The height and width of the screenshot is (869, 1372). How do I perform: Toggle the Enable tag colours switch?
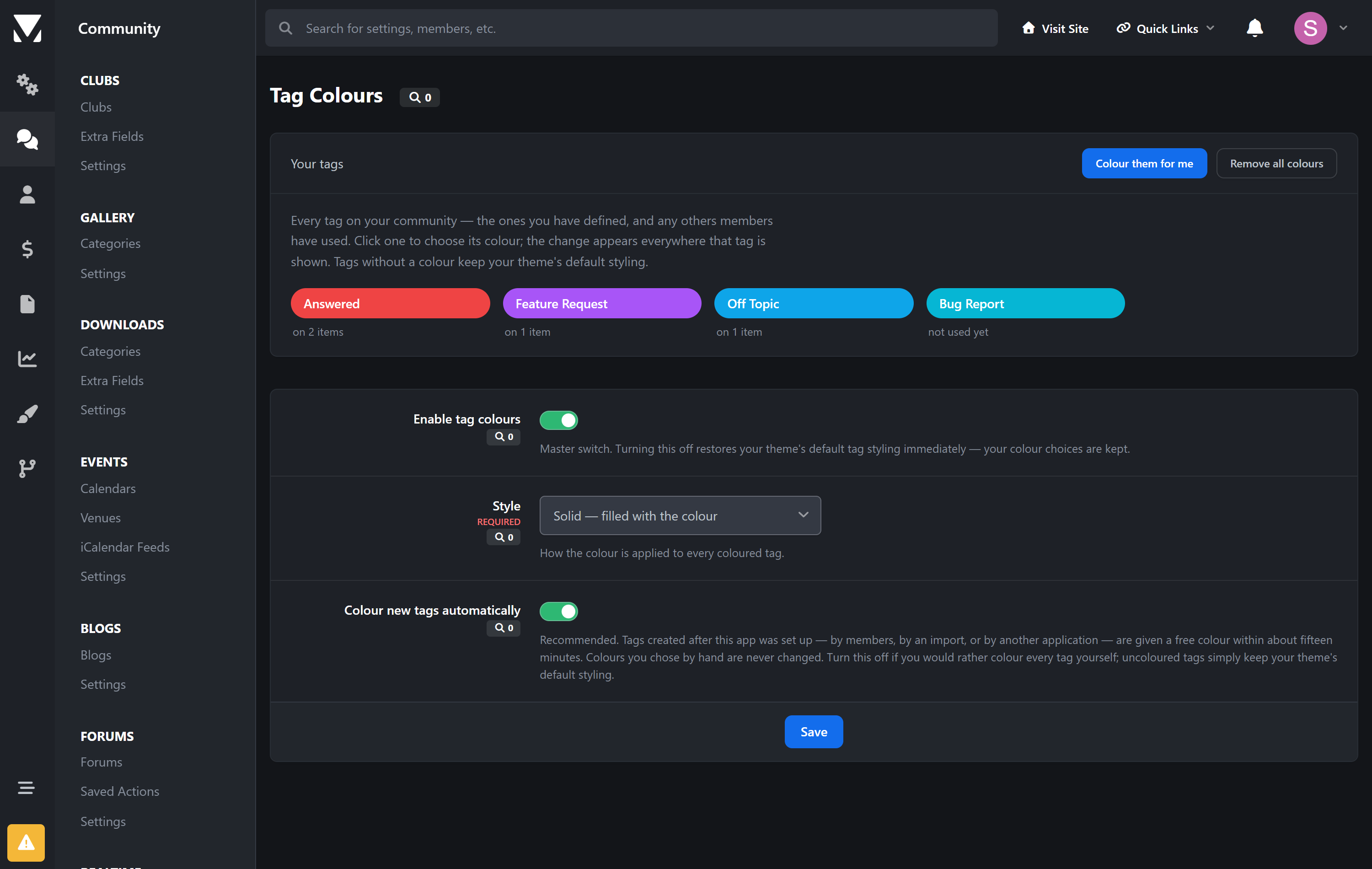tap(559, 420)
